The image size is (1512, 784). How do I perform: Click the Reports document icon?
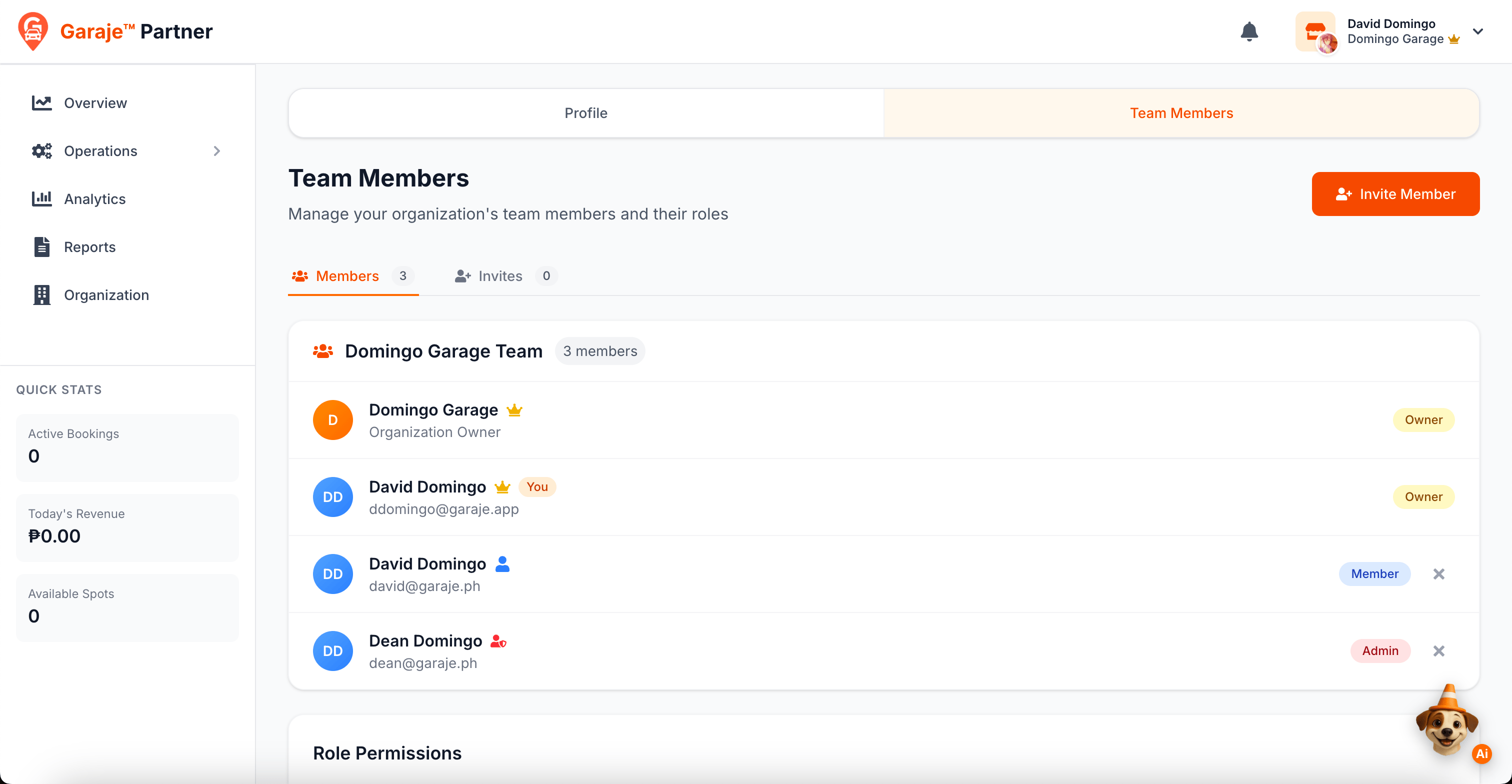(41, 247)
